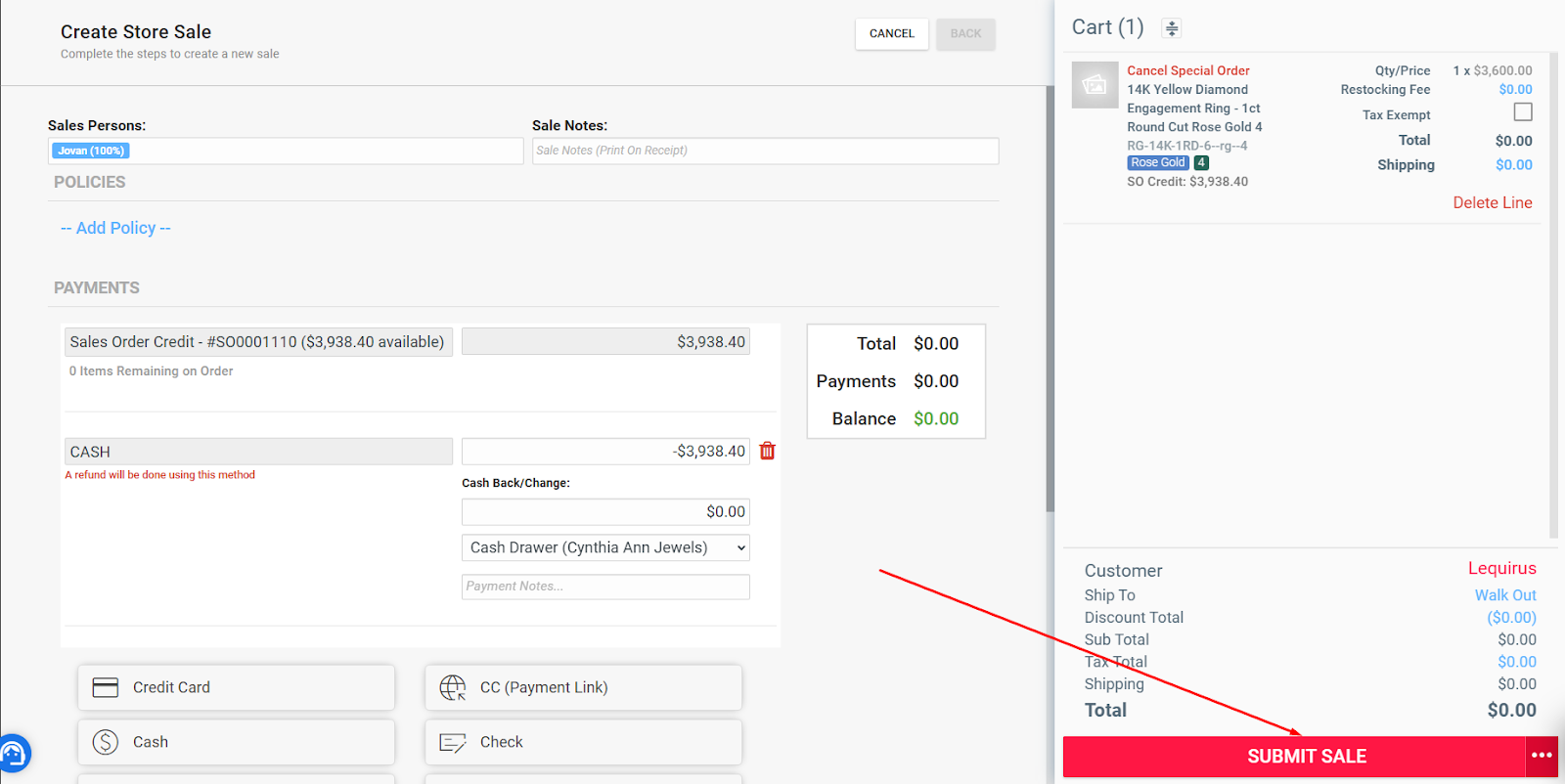Submit the sale with SUBMIT SALE button

[x=1294, y=757]
